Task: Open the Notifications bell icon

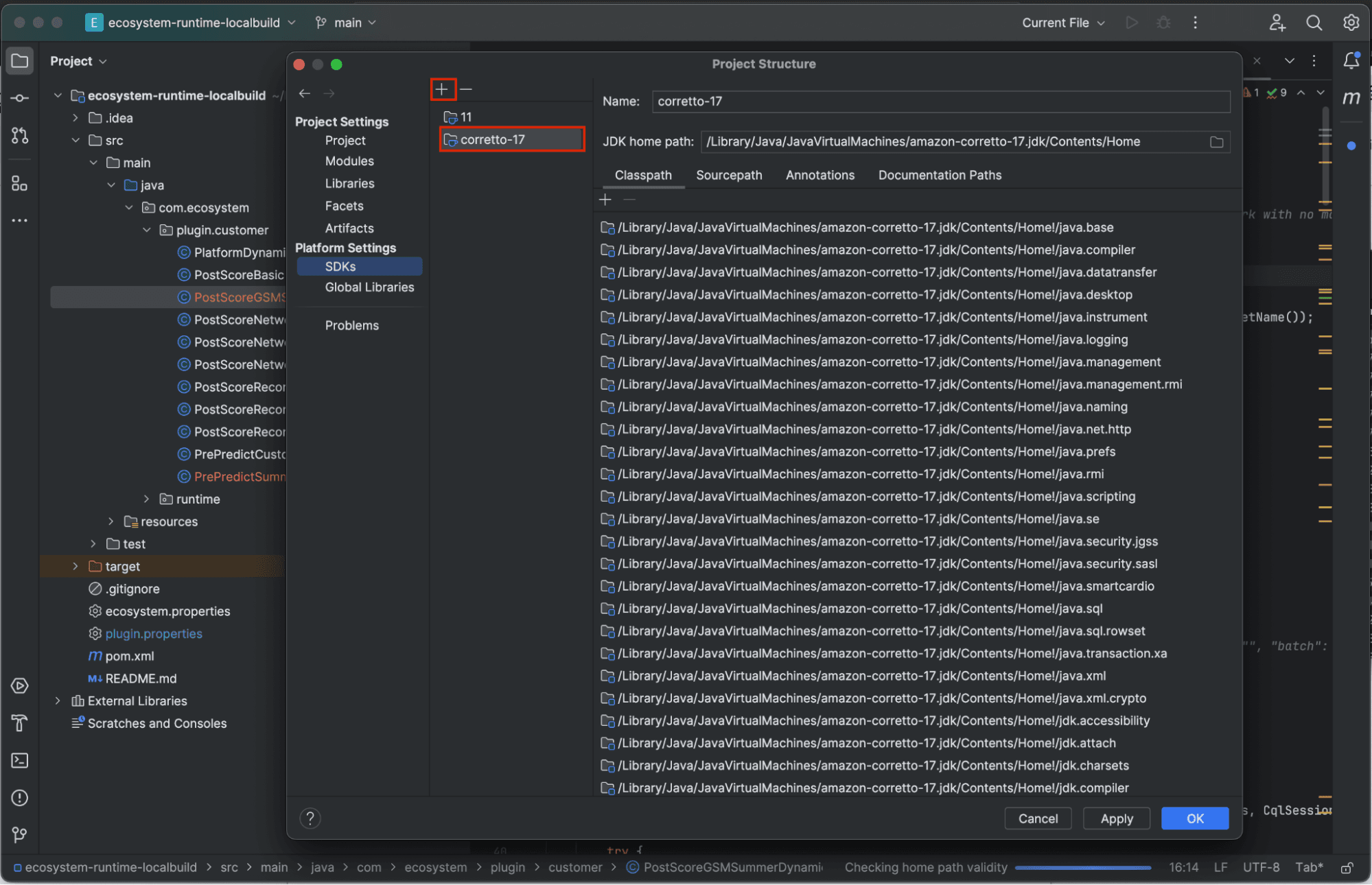Action: [x=1351, y=60]
